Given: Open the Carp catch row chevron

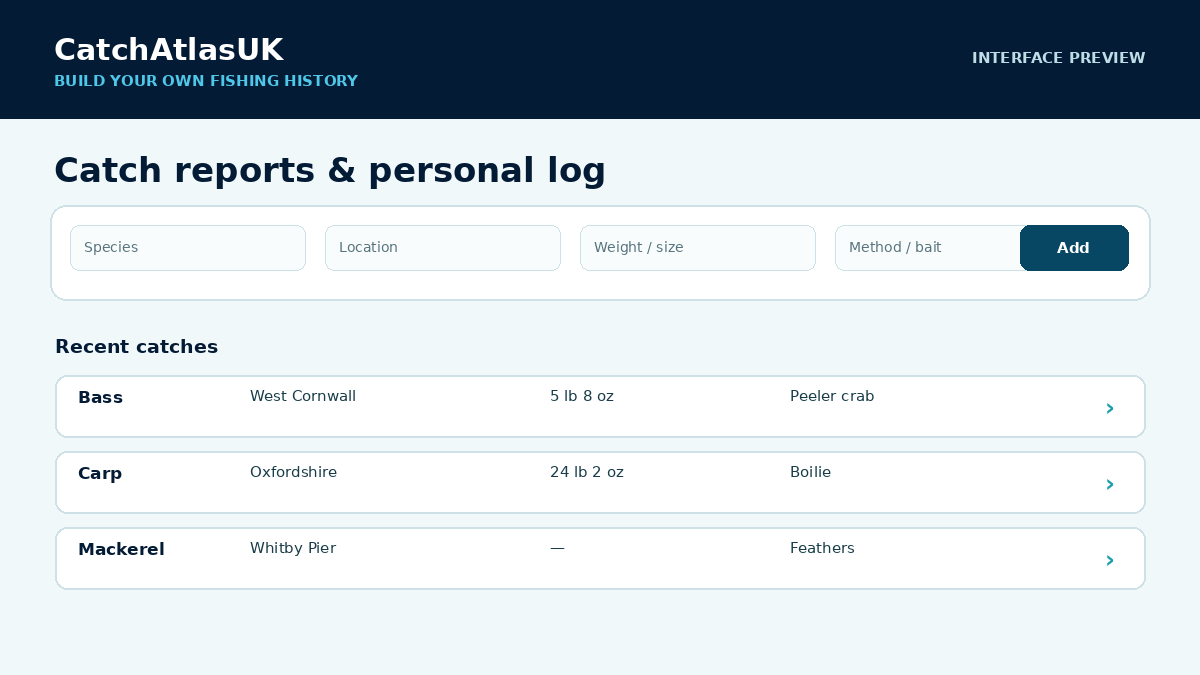Looking at the screenshot, I should click(x=1110, y=484).
